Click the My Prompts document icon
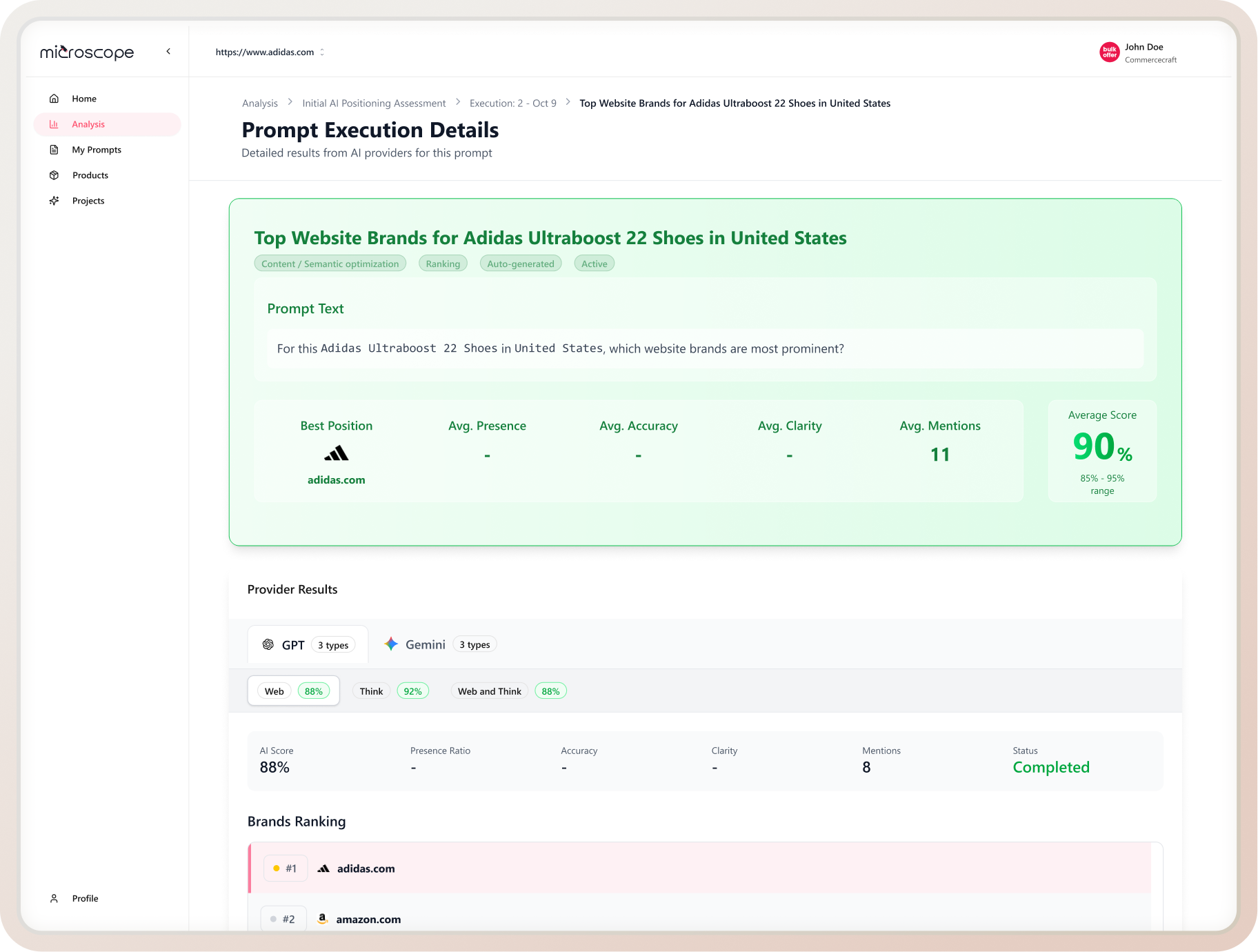Viewport: 1258px width, 952px height. tap(54, 150)
